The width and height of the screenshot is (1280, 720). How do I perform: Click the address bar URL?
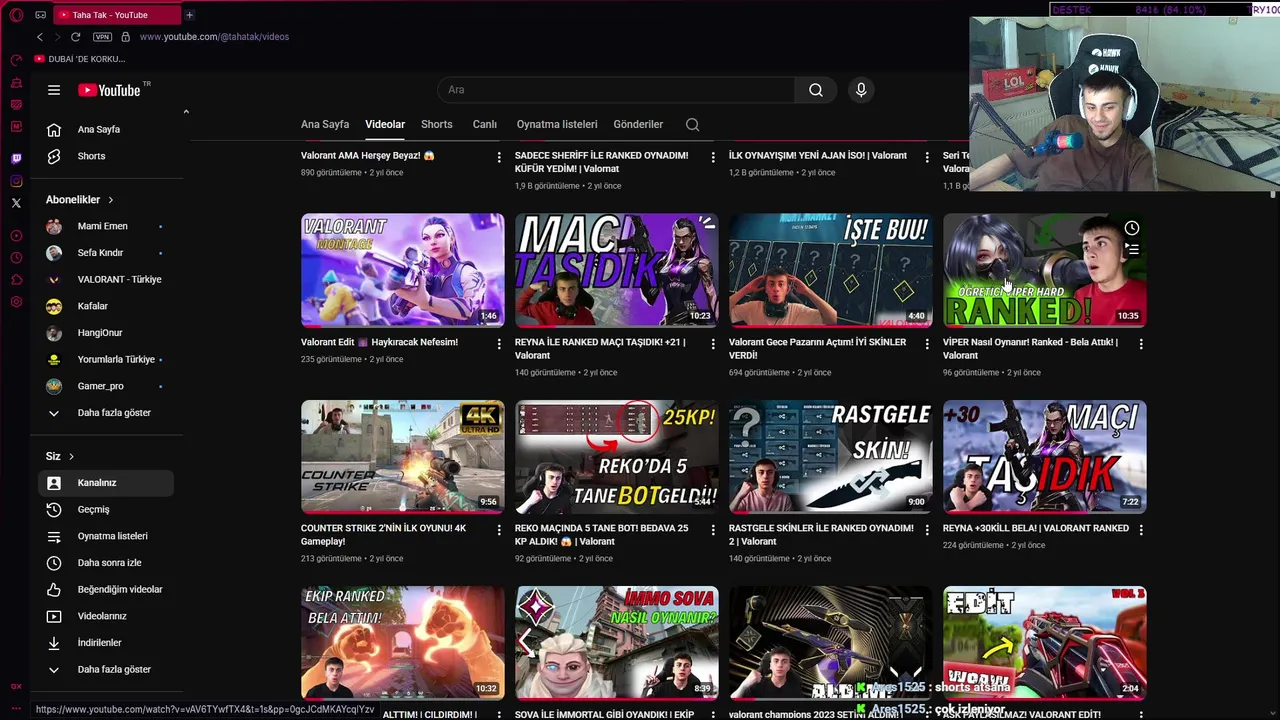point(214,37)
